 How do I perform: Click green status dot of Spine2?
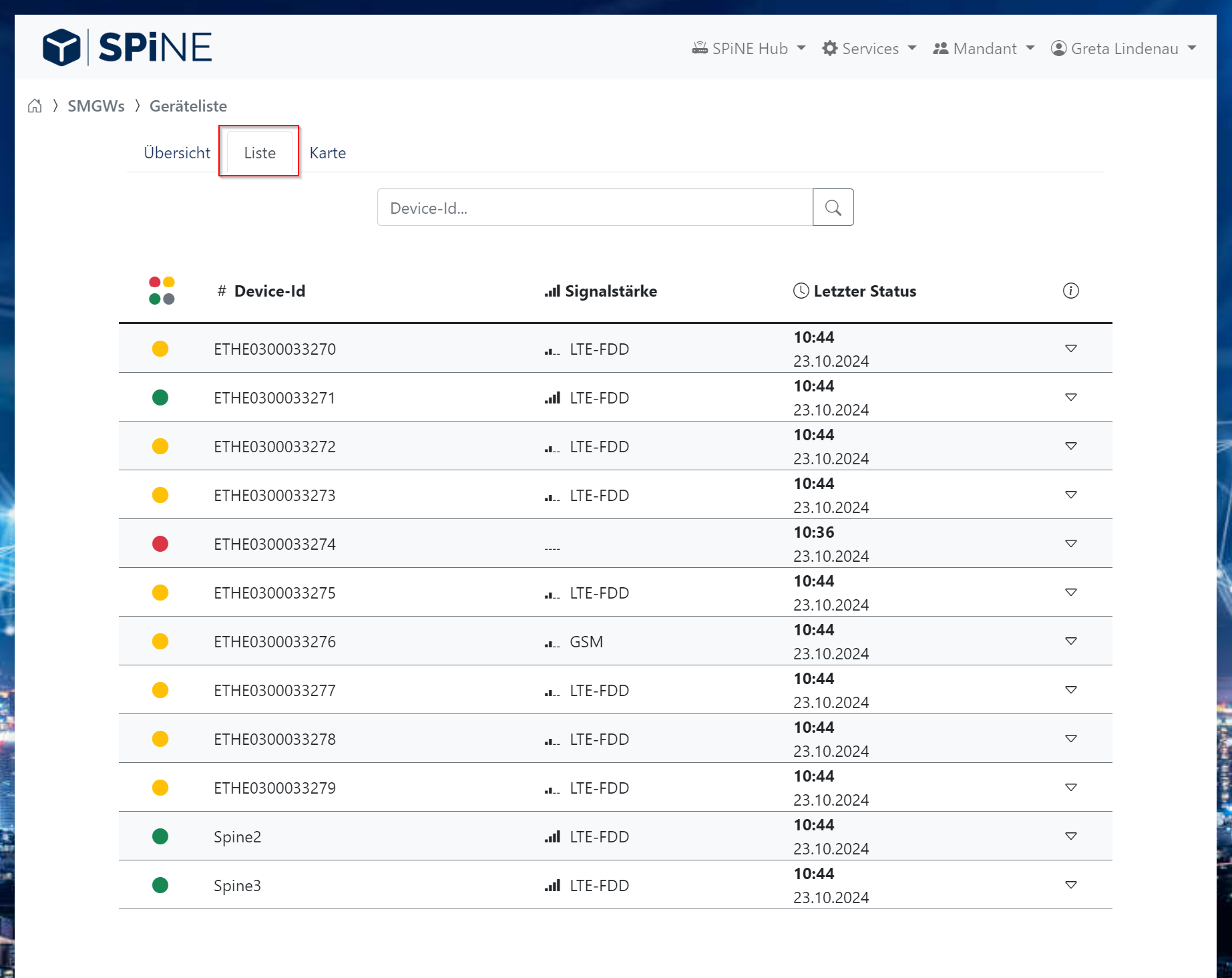[160, 836]
